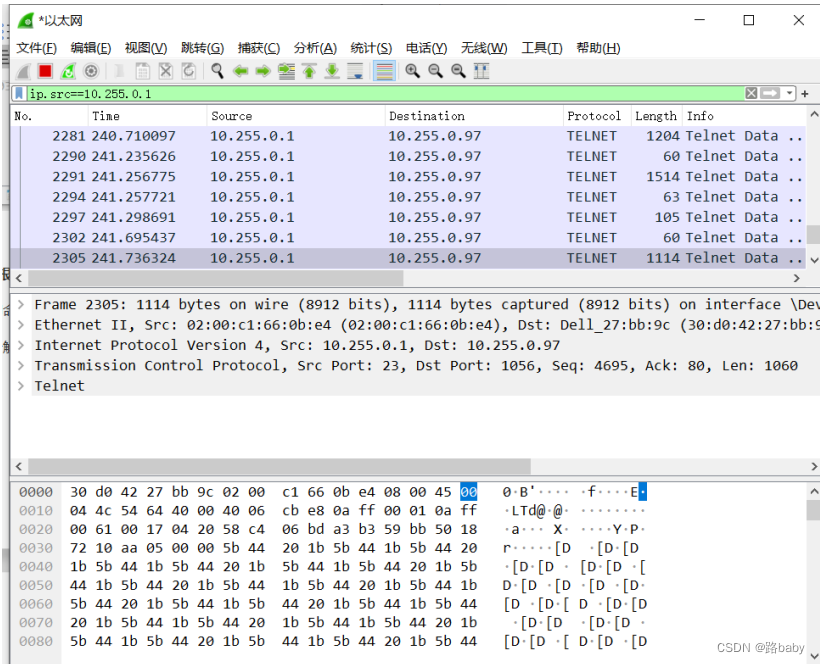The height and width of the screenshot is (664, 820).
Task: Zoom out the packet text
Action: coord(436,71)
